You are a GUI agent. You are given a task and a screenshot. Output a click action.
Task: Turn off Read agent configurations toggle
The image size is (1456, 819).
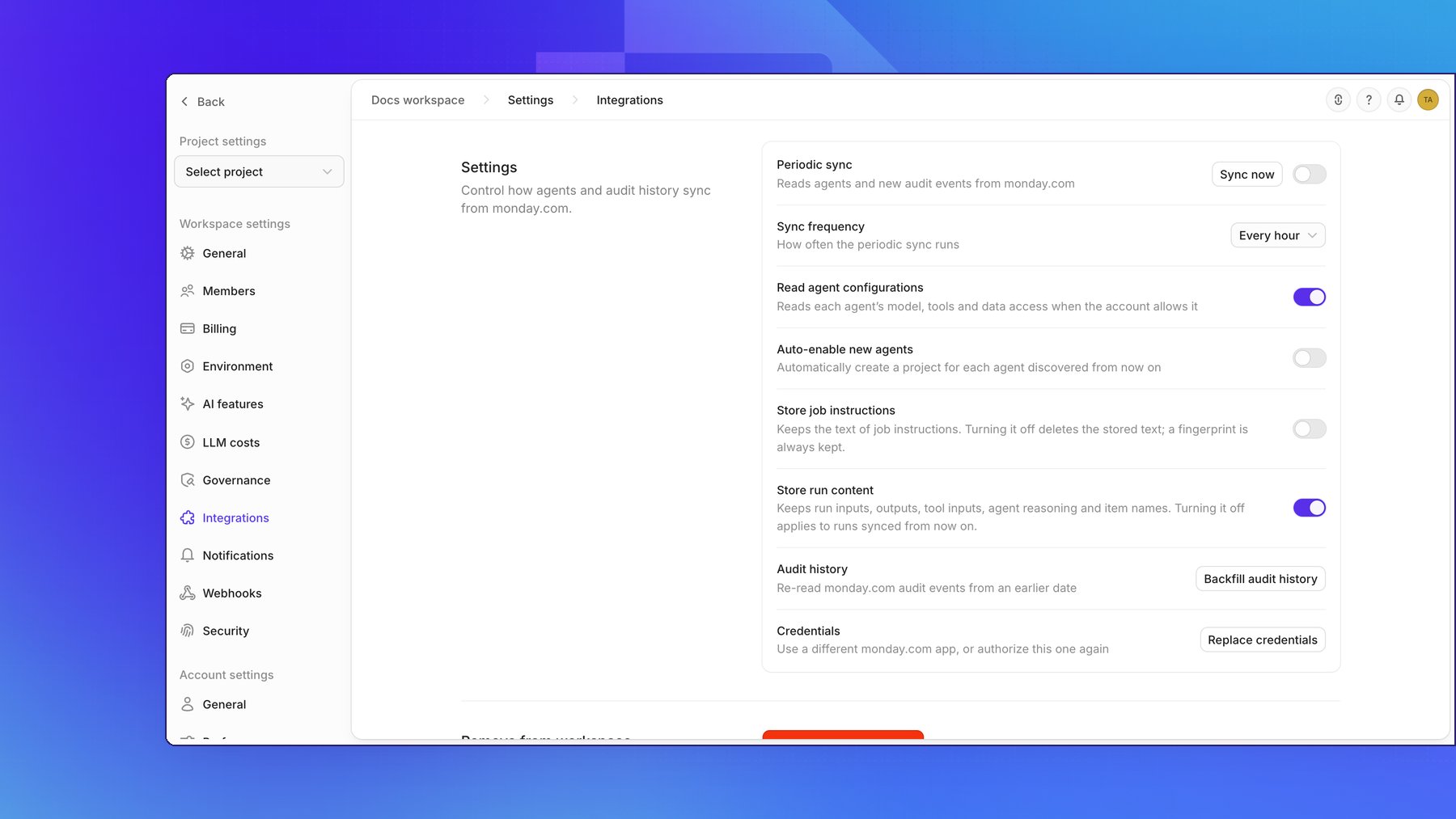click(x=1309, y=297)
